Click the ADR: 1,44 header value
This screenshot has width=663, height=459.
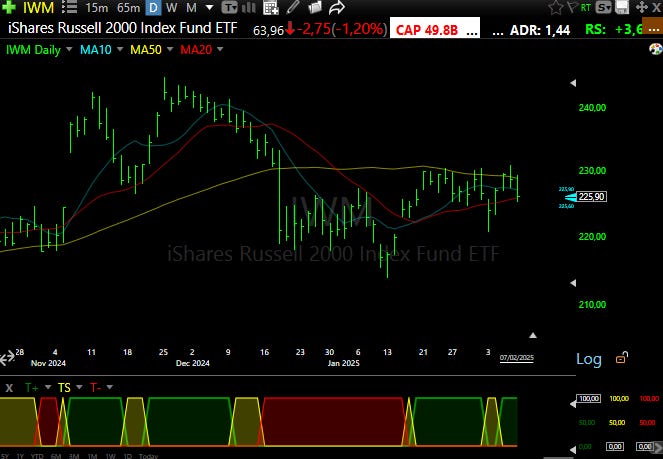tap(540, 30)
